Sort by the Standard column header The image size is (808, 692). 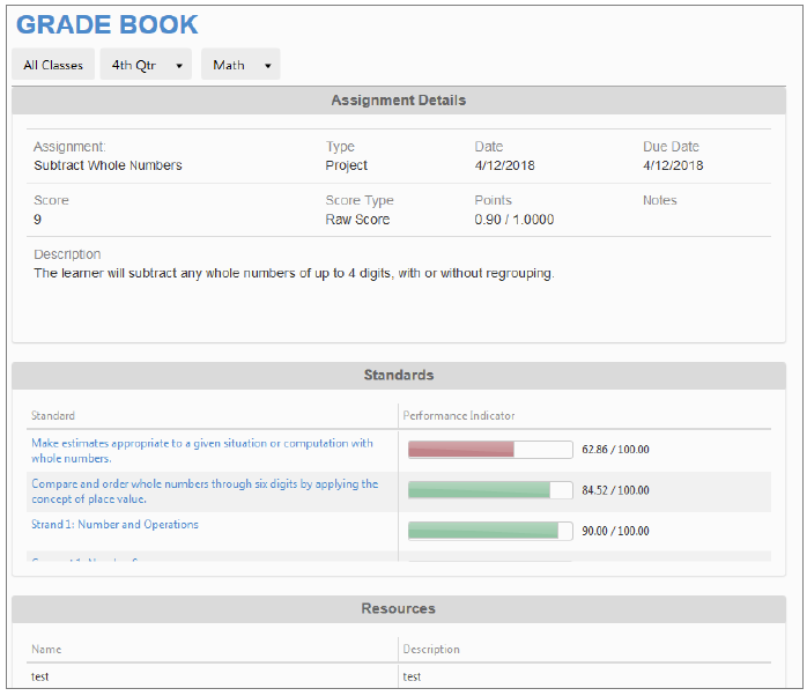point(53,415)
